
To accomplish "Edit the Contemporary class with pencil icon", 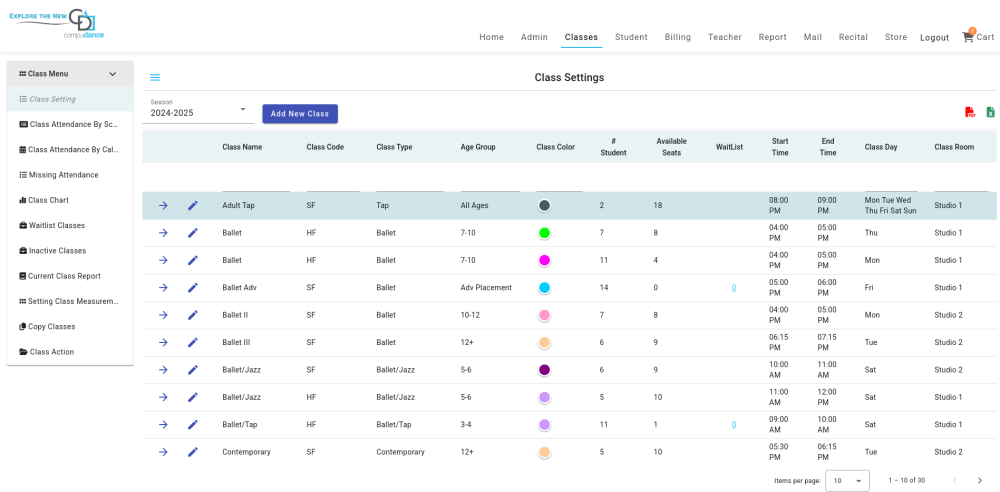I will tap(193, 452).
